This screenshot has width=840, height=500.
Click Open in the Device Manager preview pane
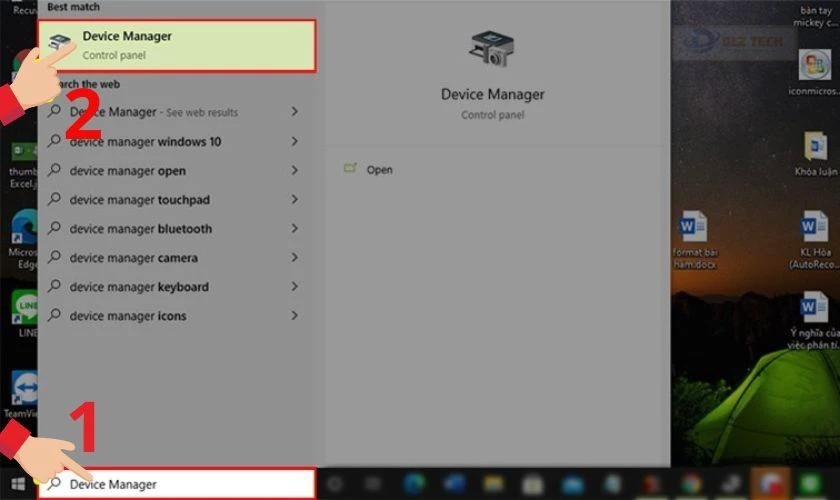coord(379,170)
